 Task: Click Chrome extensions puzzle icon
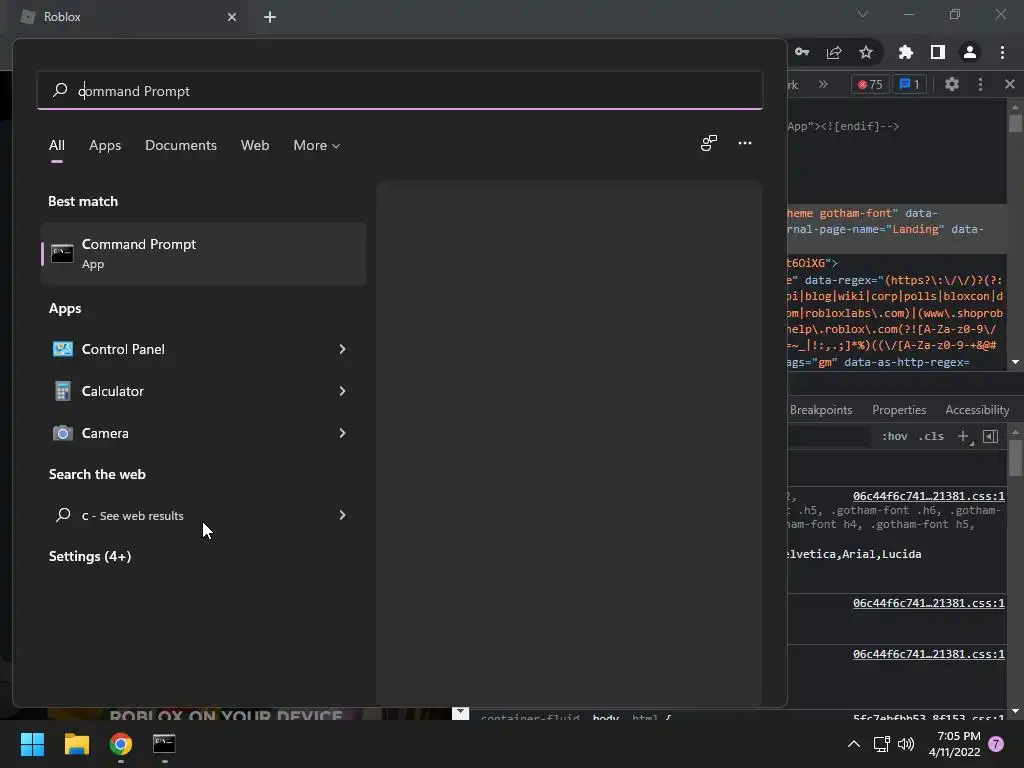coord(905,52)
